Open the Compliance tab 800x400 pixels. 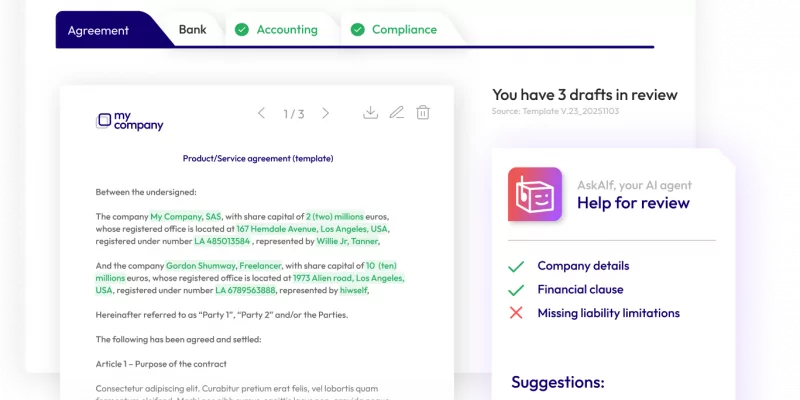(404, 30)
